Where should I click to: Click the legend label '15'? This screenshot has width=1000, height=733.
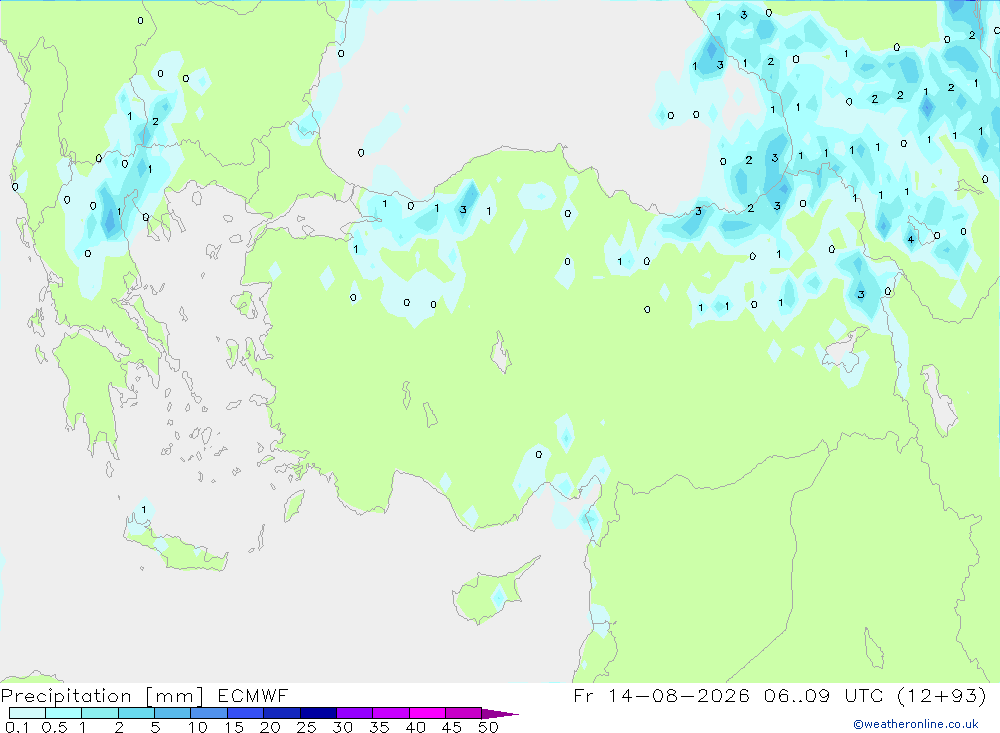point(234,727)
